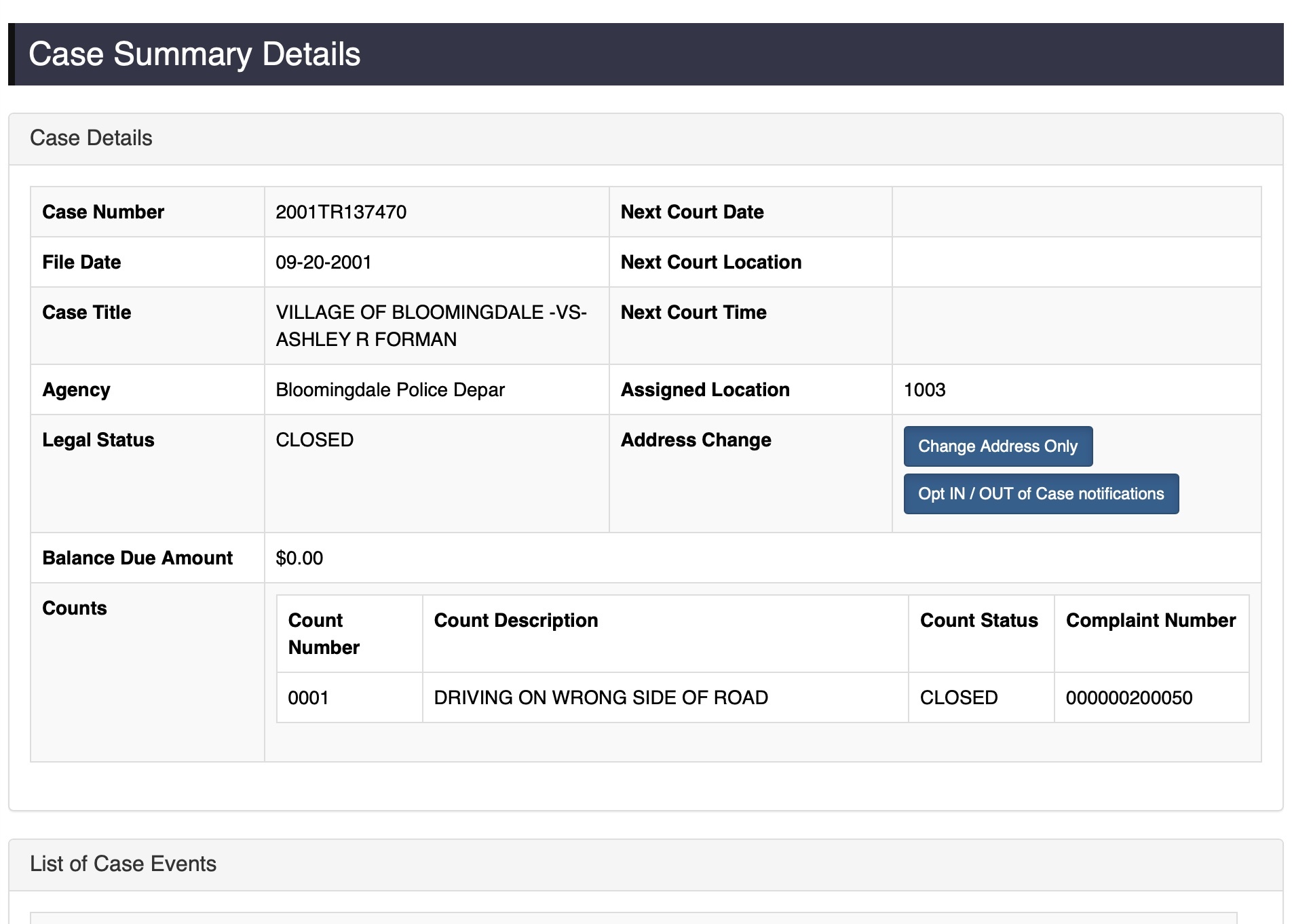Image resolution: width=1311 pixels, height=924 pixels.
Task: Click the Count Status column header
Action: [978, 621]
